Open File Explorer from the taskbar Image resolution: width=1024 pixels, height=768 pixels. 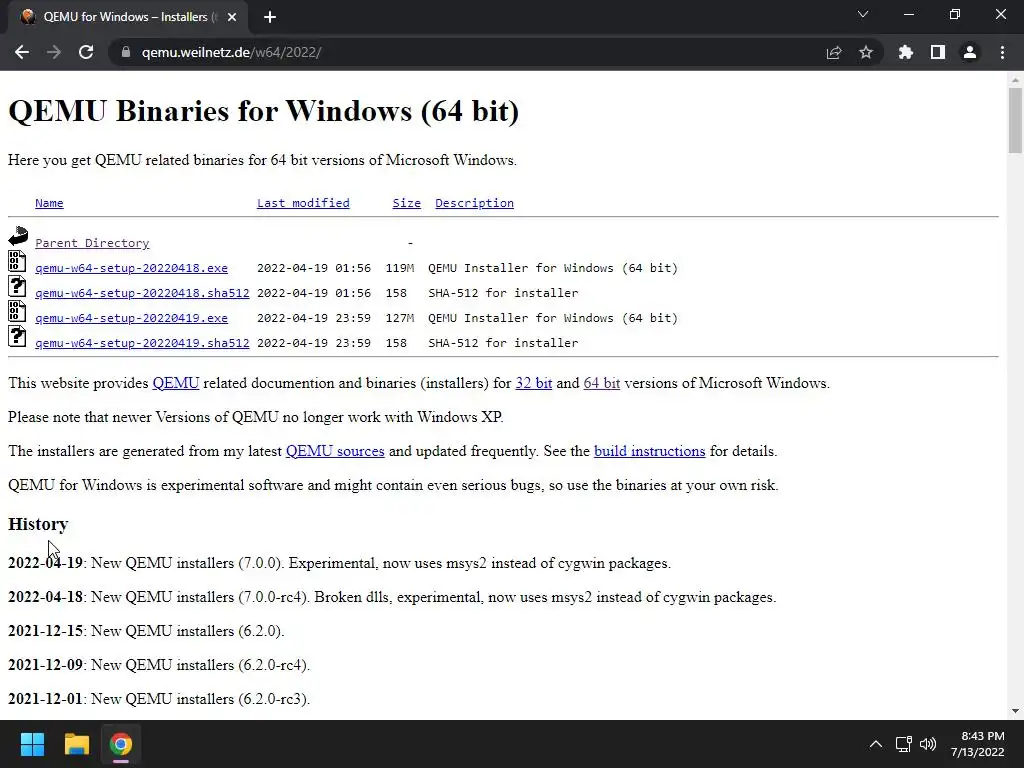pos(76,744)
